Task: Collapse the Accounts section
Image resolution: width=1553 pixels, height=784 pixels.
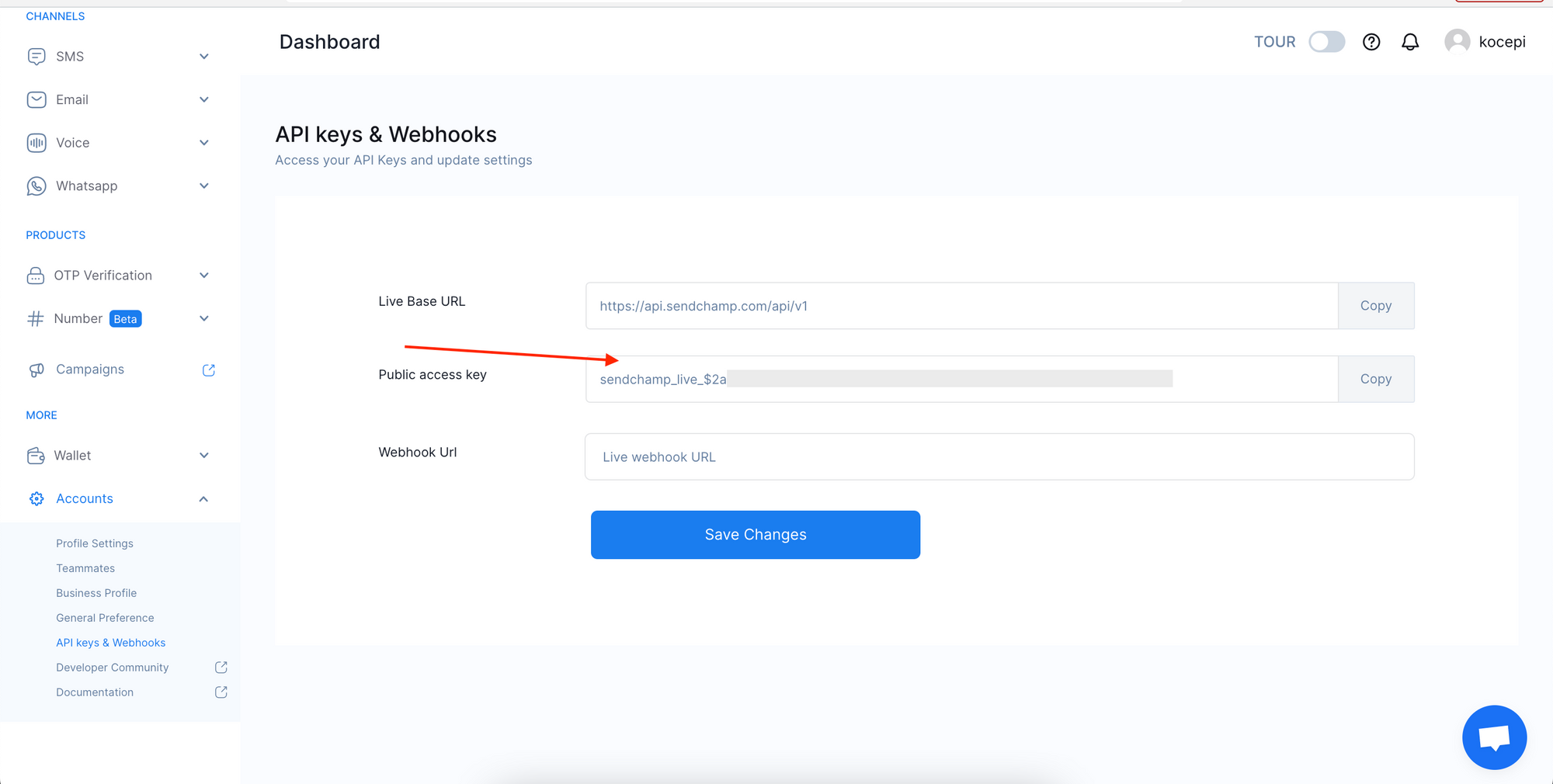Action: 203,498
